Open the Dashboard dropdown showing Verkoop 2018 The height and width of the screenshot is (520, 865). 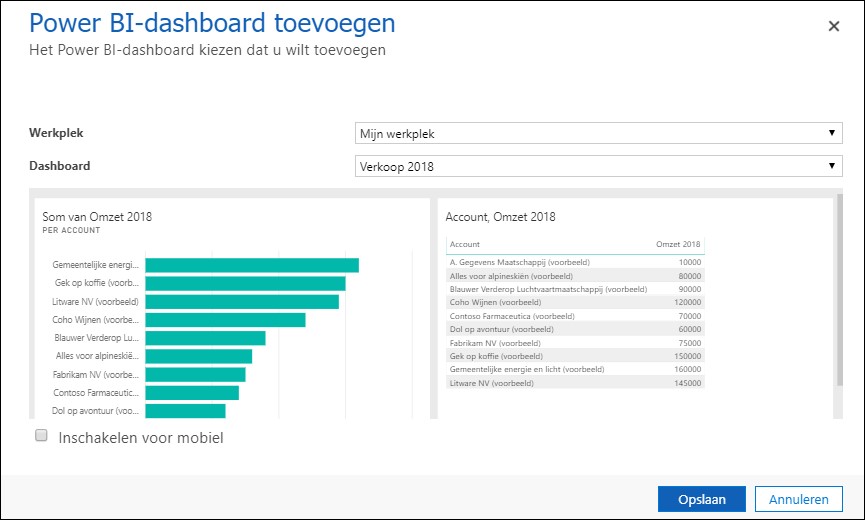pyautogui.click(x=598, y=167)
